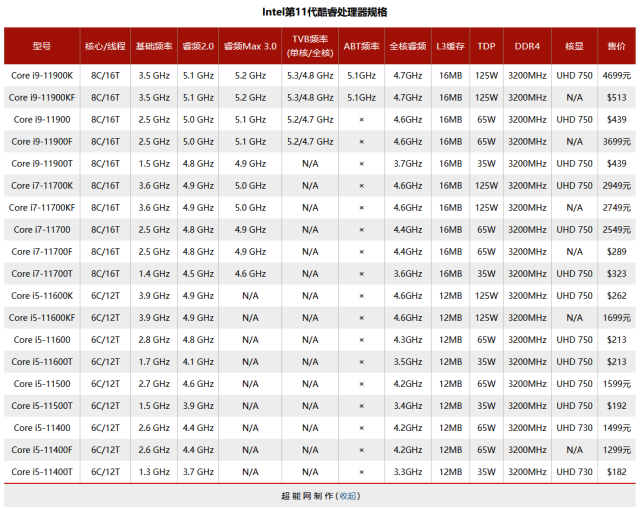Click the 核显 column header

(x=574, y=46)
